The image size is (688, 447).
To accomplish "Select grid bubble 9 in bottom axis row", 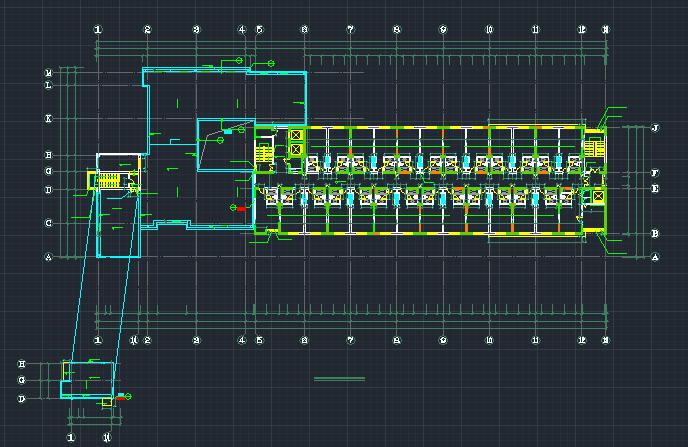I will coord(443,340).
